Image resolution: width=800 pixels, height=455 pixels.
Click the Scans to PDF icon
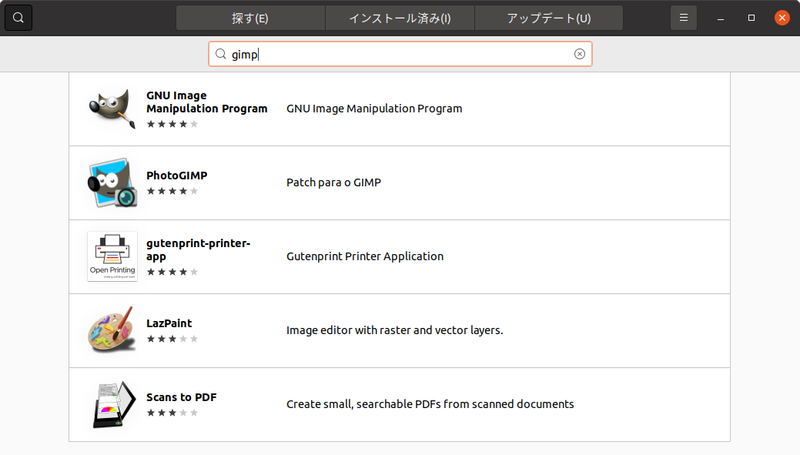[113, 404]
